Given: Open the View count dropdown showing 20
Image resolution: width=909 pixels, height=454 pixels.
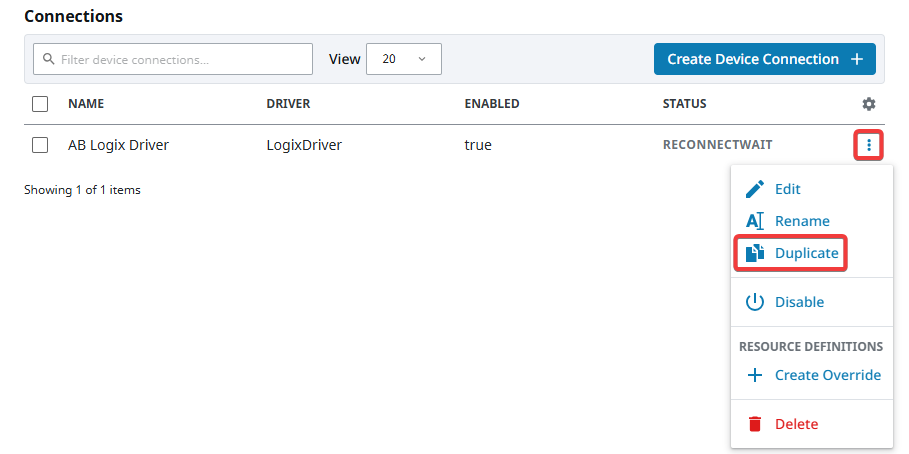Looking at the screenshot, I should 403,59.
